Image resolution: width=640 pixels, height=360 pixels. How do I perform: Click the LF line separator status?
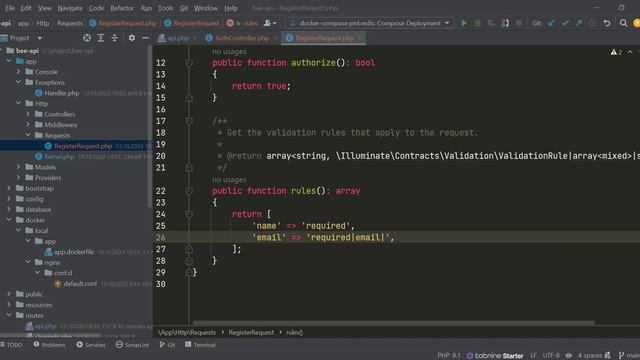[x=533, y=356]
